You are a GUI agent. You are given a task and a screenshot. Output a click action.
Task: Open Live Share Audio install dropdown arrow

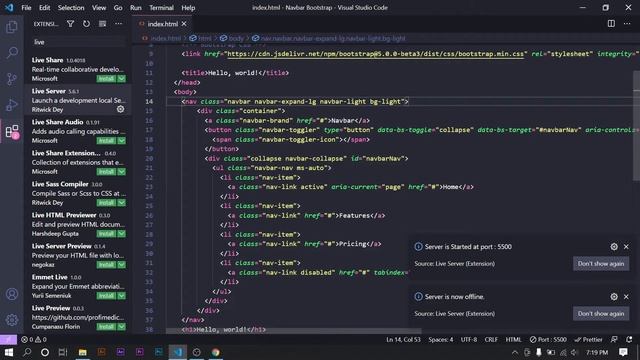coord(122,140)
